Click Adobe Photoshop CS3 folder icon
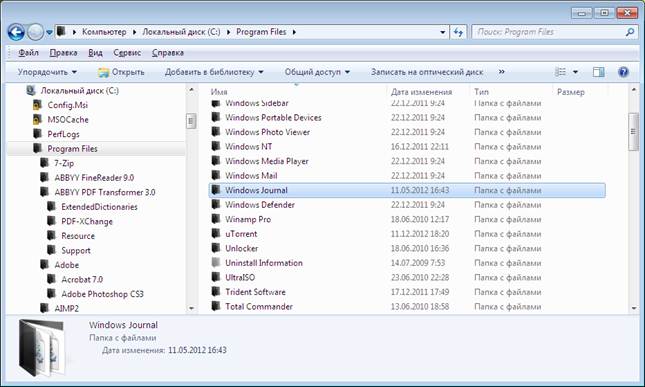This screenshot has width=645, height=387. (x=51, y=294)
